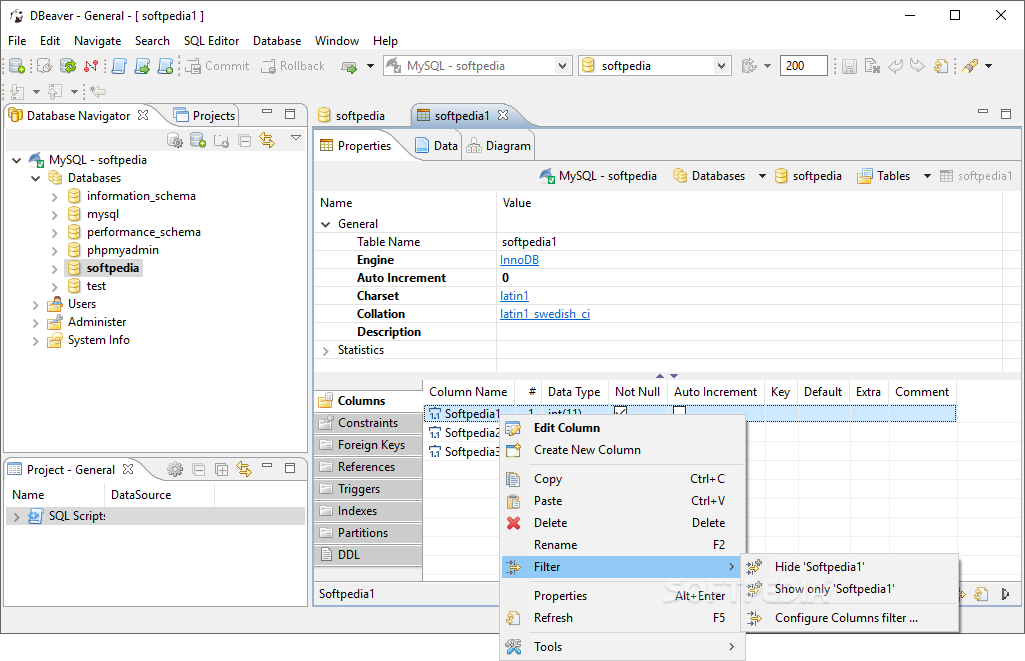Open the Tools submenu in context menu
This screenshot has width=1025, height=661.
click(x=622, y=647)
